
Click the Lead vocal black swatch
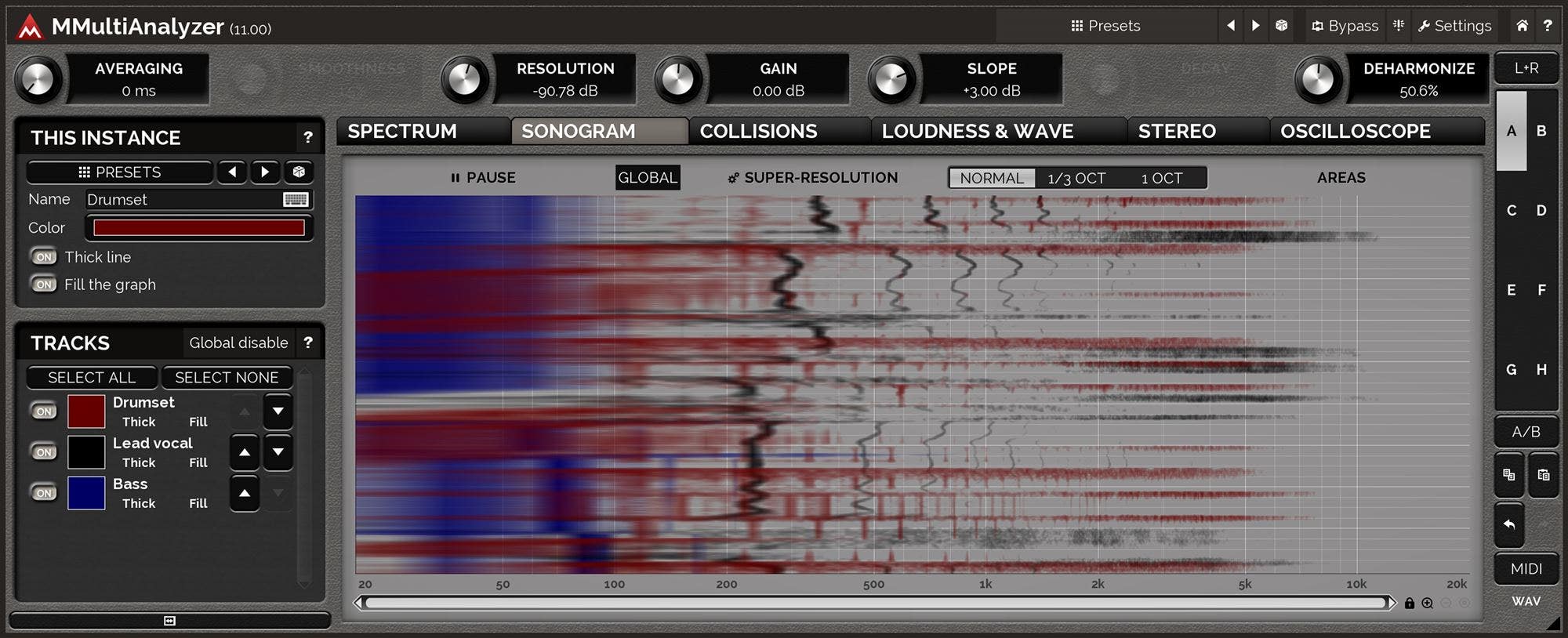pyautogui.click(x=86, y=452)
